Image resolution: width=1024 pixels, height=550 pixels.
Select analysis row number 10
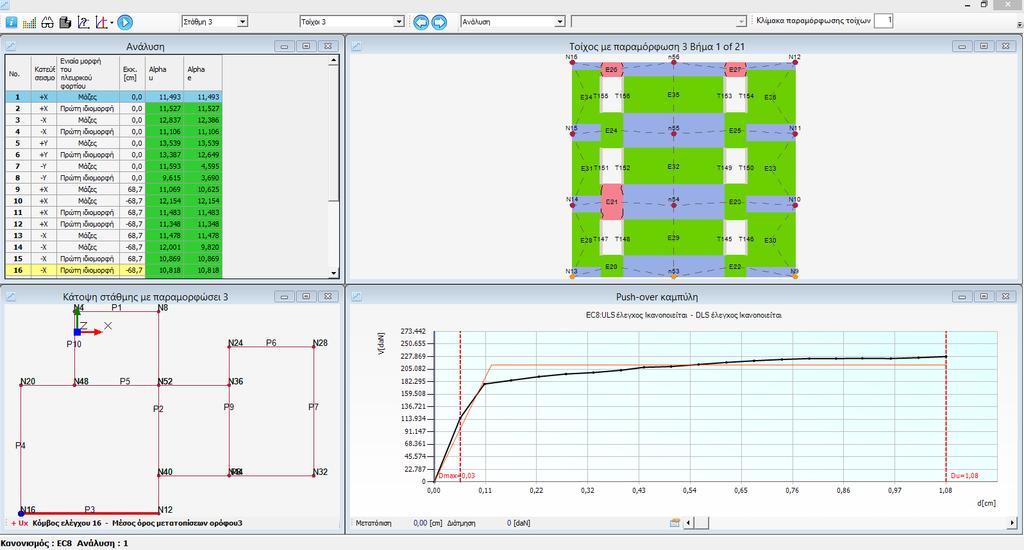[x=114, y=201]
